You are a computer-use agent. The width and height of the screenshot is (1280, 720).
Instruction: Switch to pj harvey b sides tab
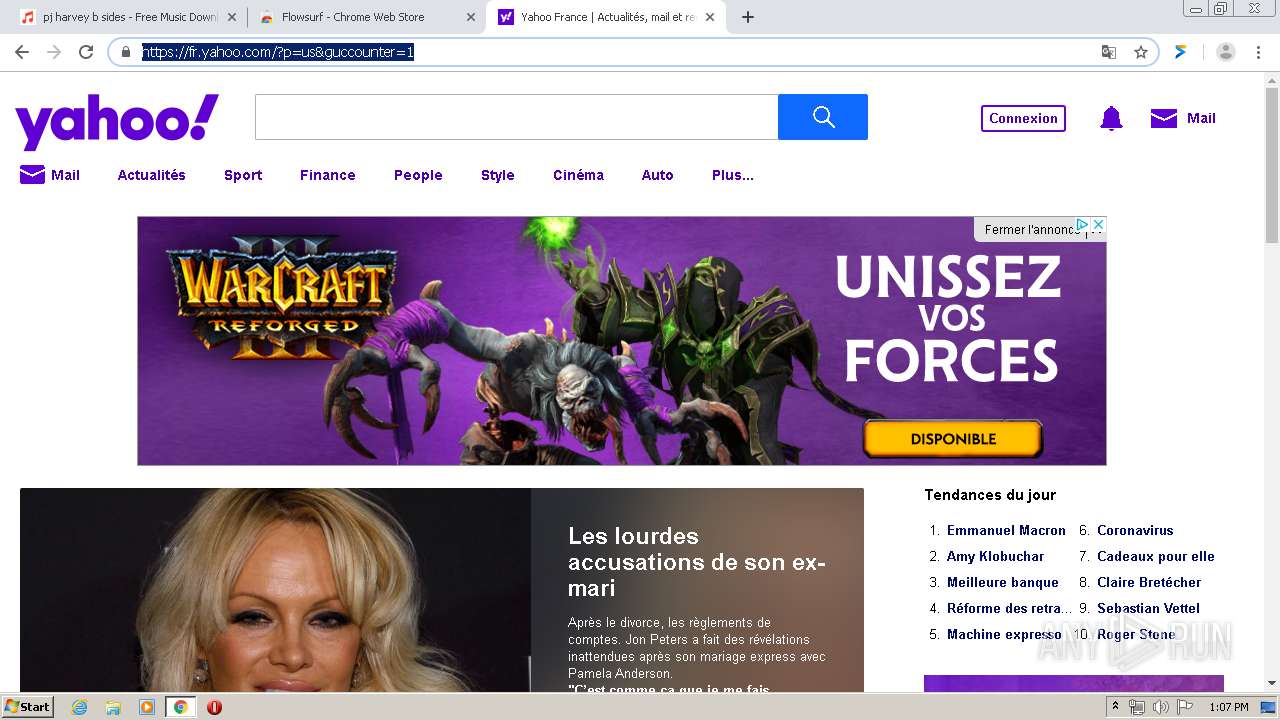(129, 17)
